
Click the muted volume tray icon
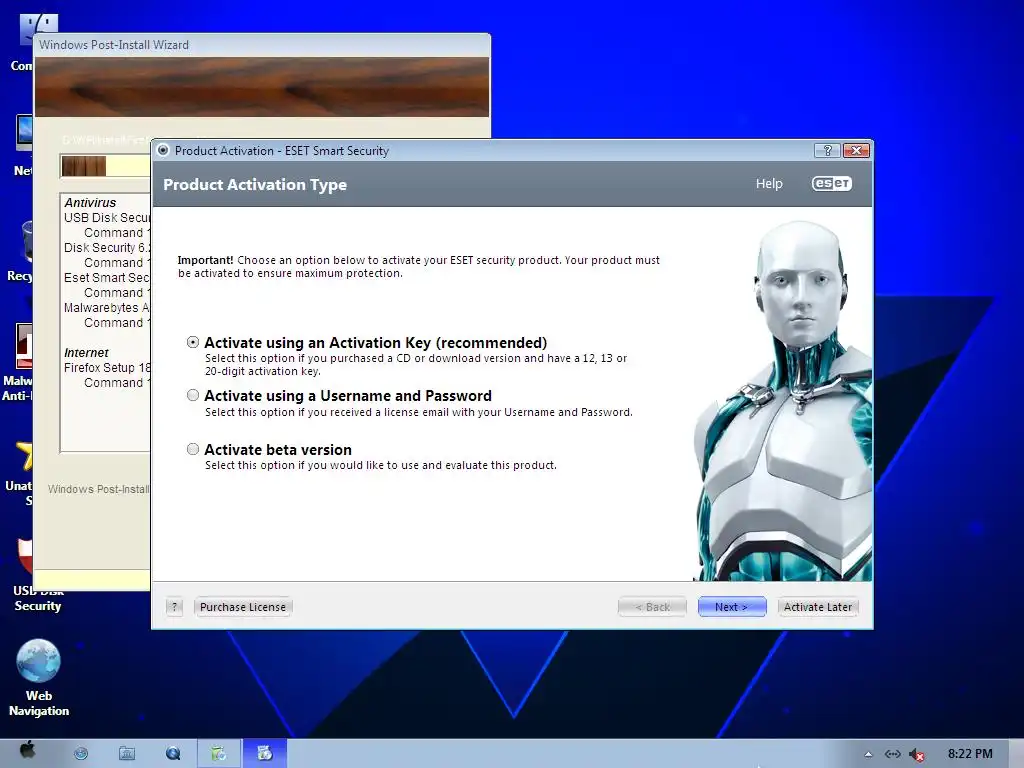click(x=916, y=755)
